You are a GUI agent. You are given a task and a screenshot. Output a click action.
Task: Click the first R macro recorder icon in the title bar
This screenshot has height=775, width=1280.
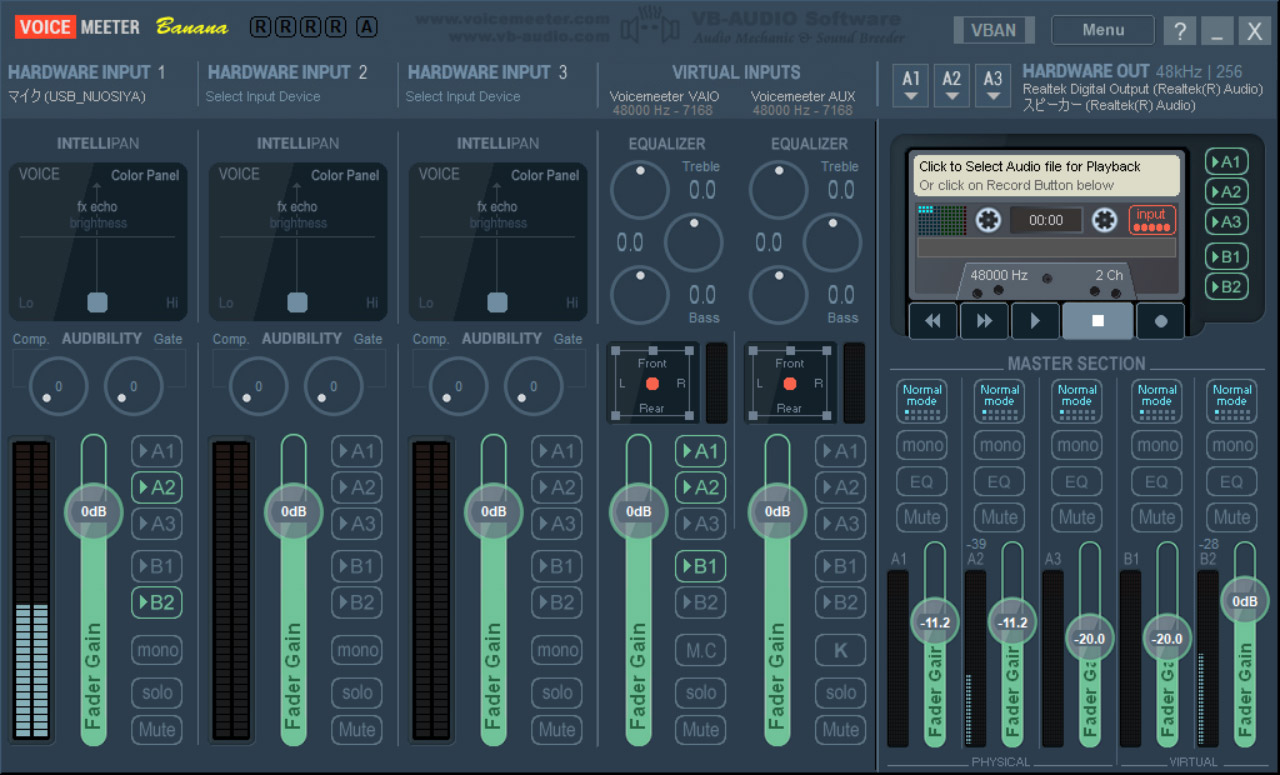pyautogui.click(x=259, y=28)
